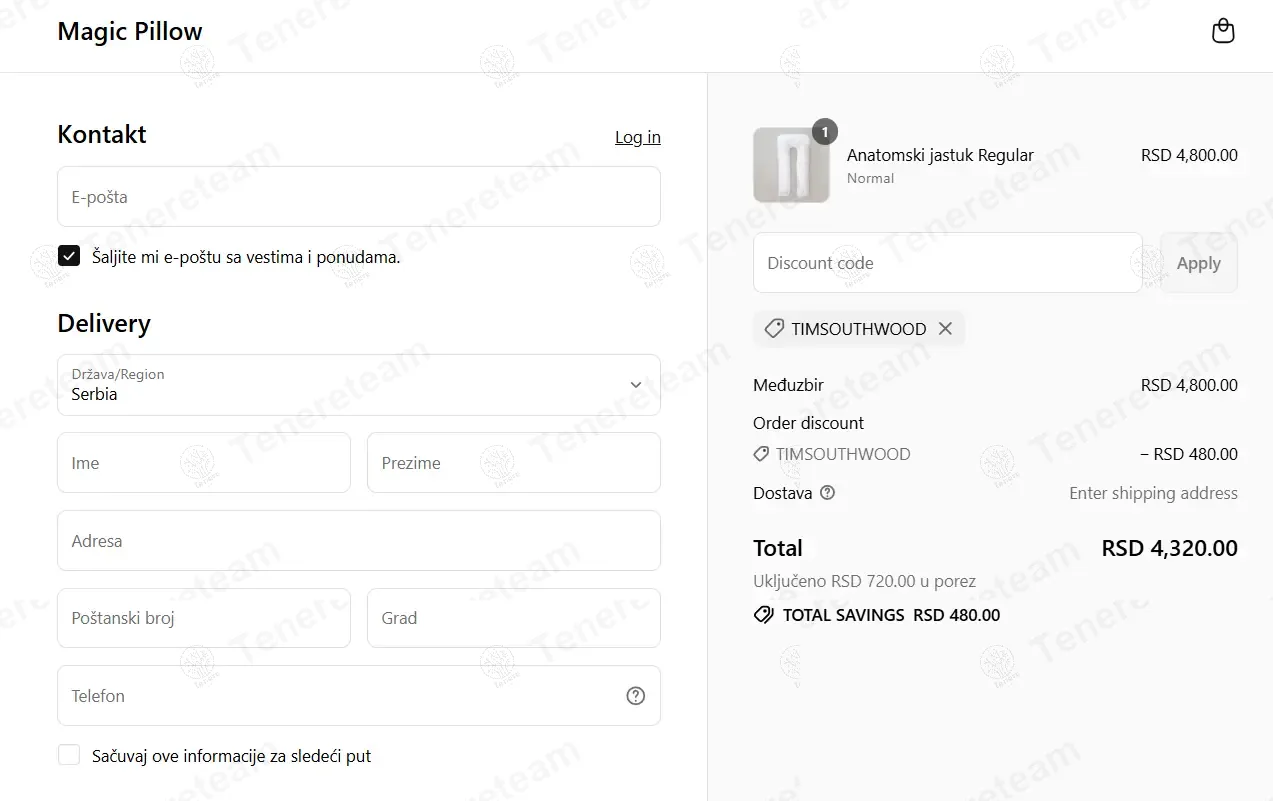Follow the Log in link
The image size is (1273, 801).
637,137
